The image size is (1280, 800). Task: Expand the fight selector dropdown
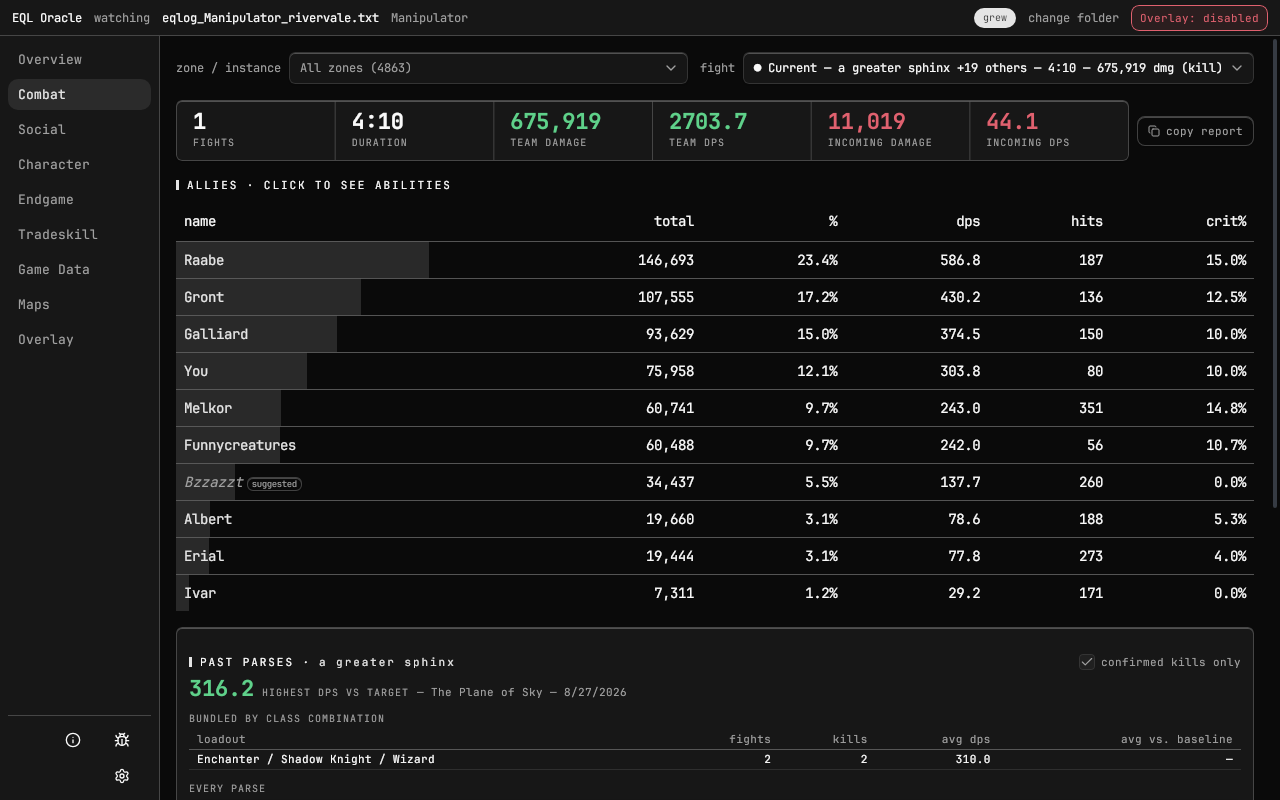pos(998,68)
